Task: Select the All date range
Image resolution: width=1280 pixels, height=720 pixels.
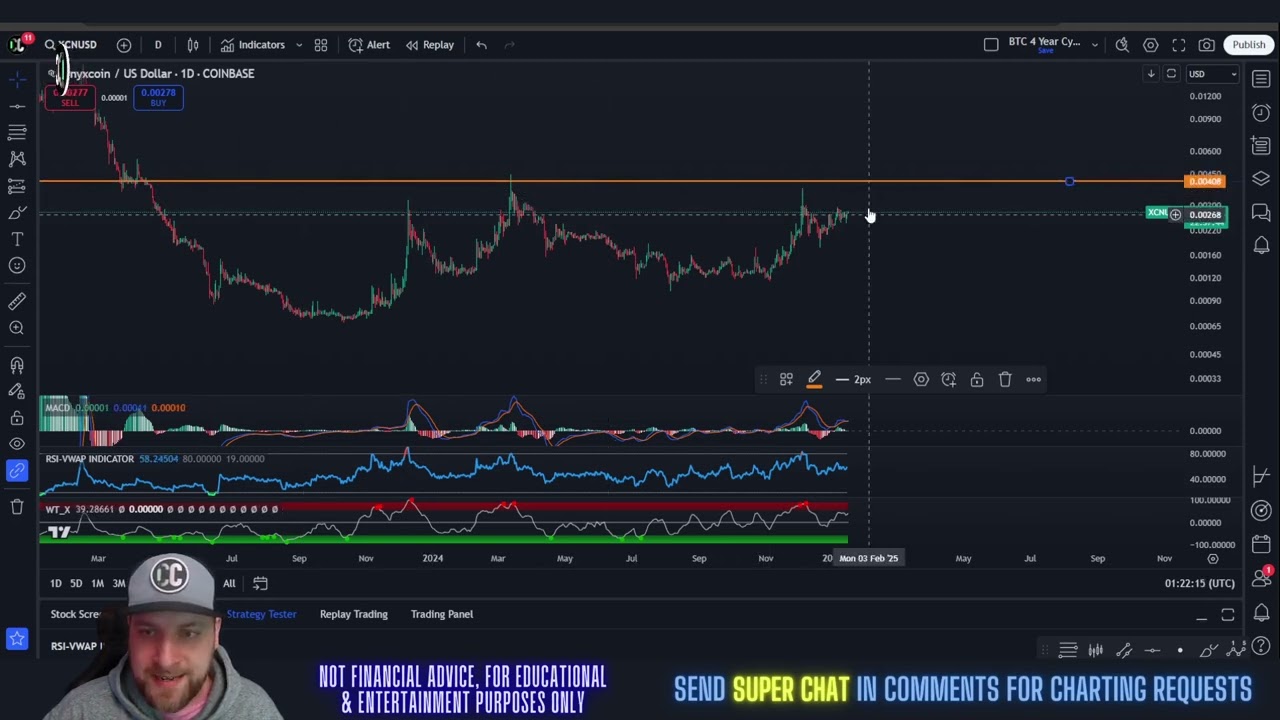Action: click(229, 583)
